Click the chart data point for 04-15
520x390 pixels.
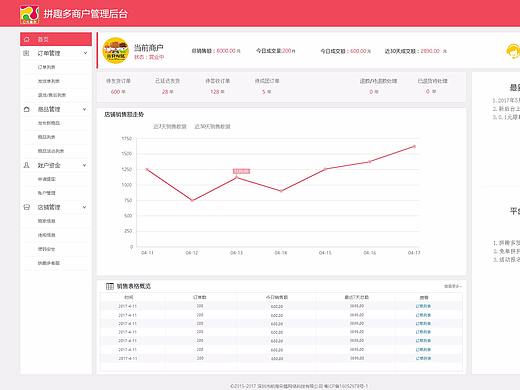325,169
